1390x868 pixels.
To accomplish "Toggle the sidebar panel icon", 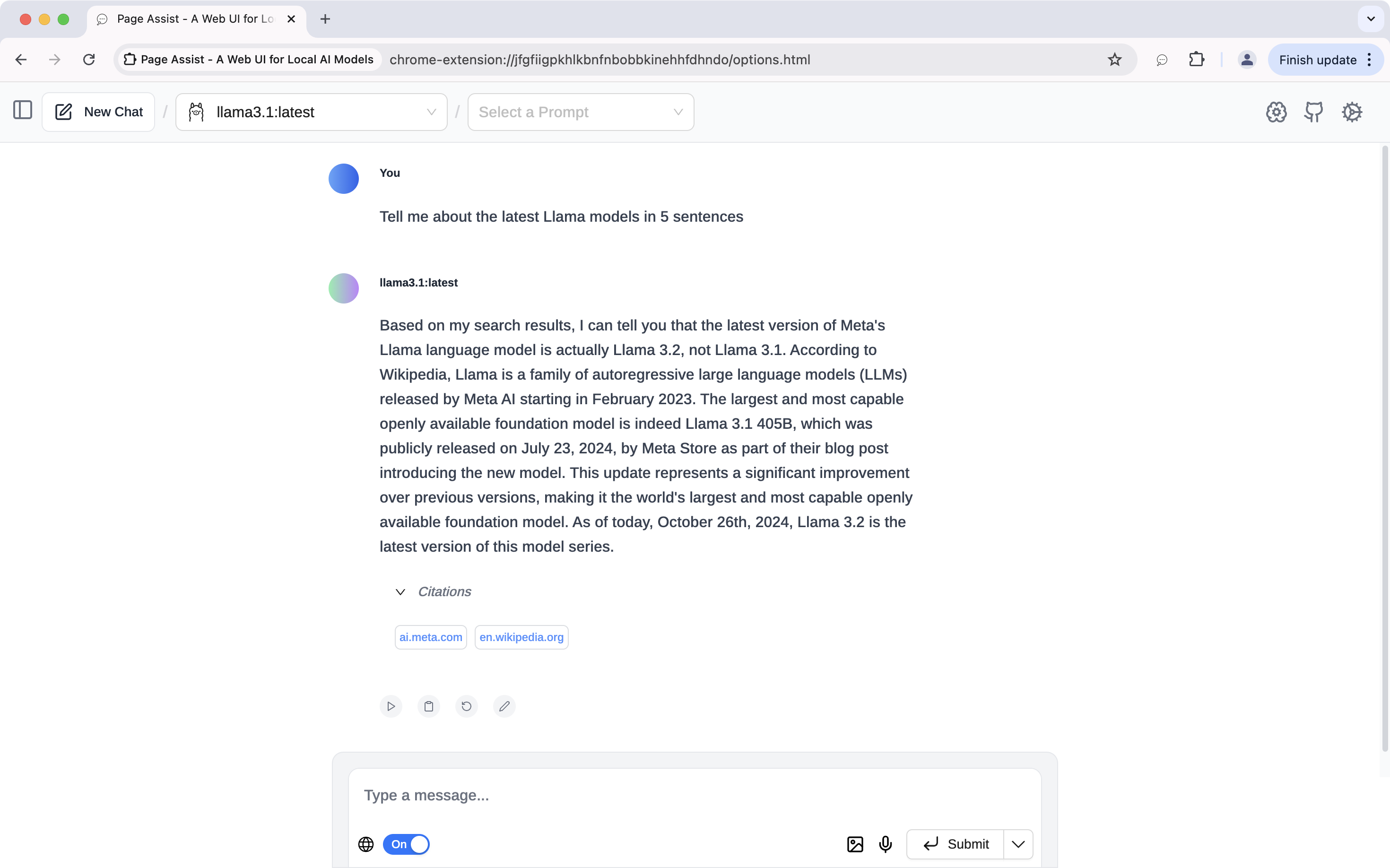I will coord(22,110).
